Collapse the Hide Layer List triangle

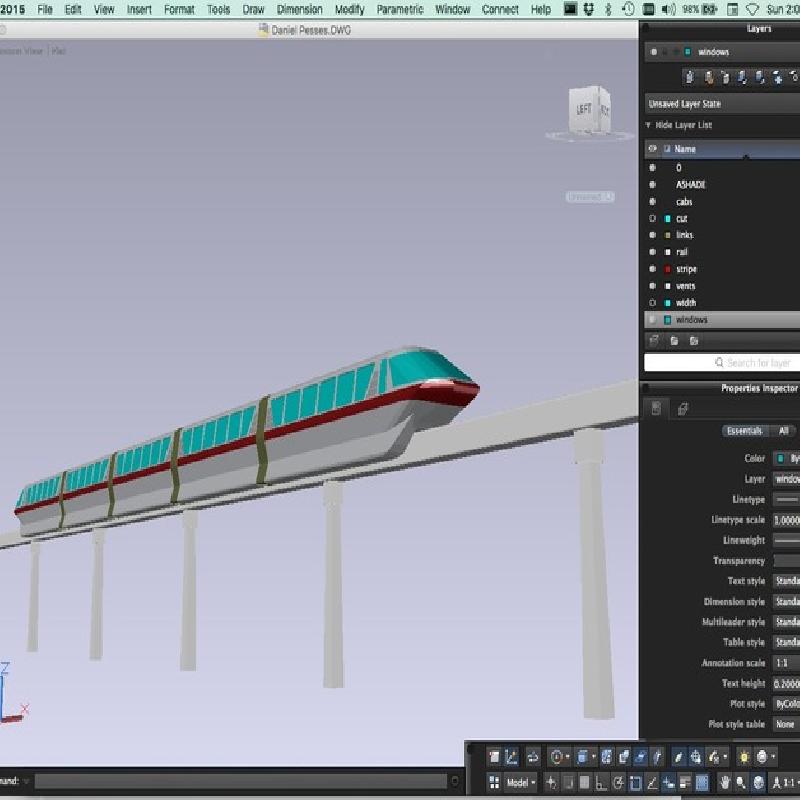(648, 125)
